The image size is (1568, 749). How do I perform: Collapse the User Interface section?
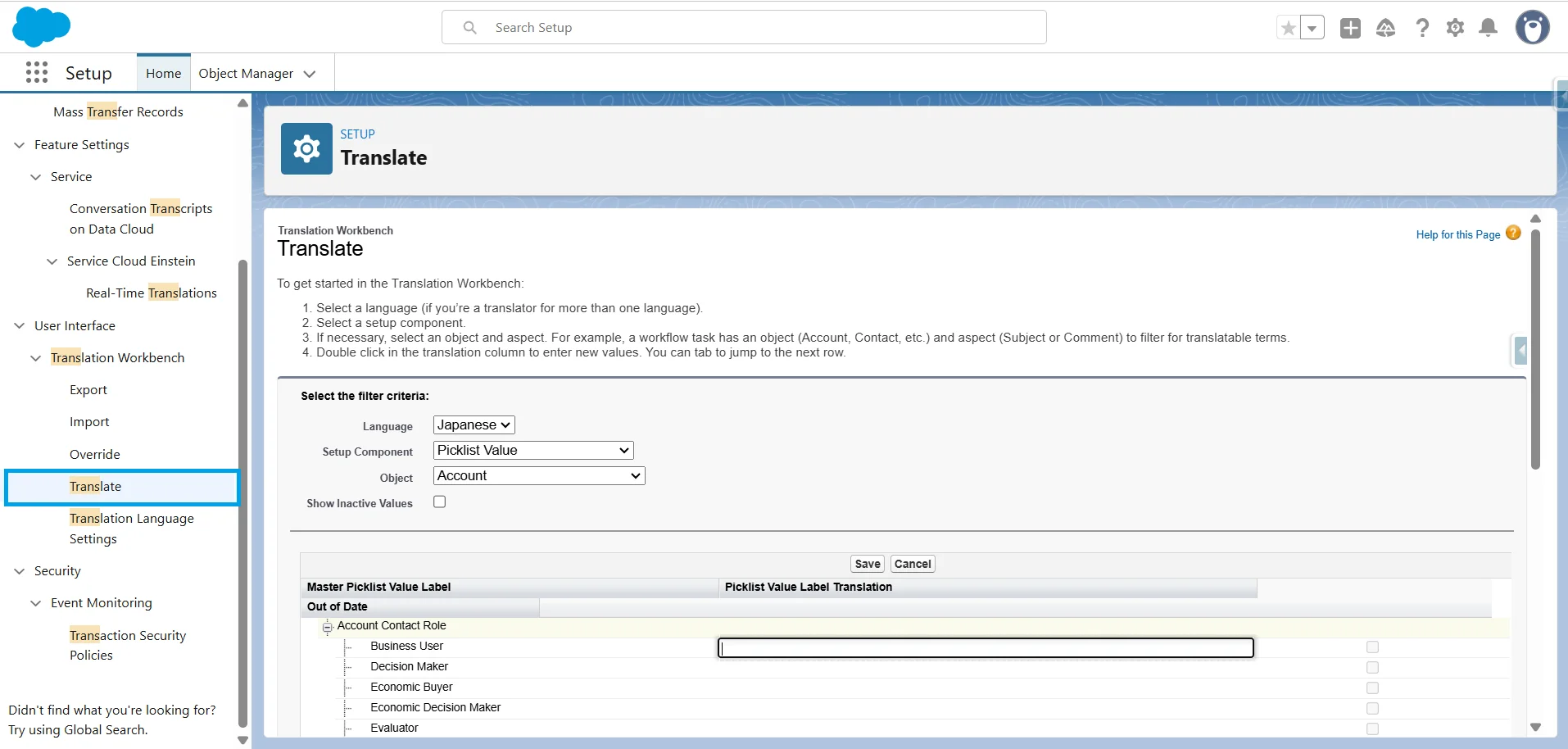coord(20,326)
